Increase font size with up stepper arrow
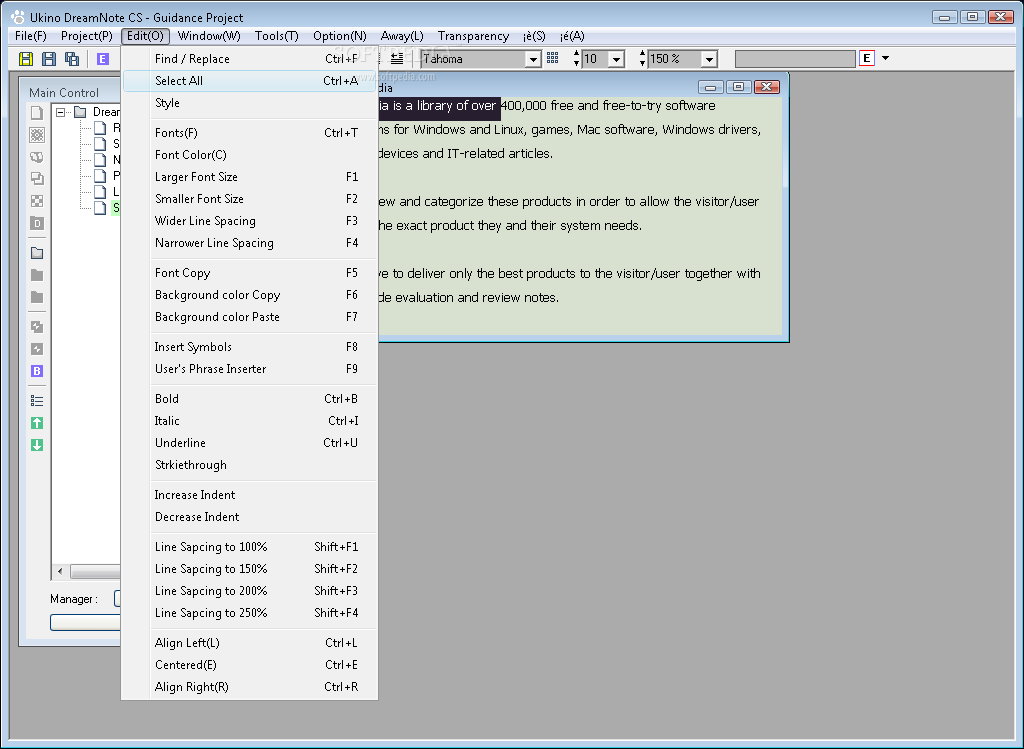The height and width of the screenshot is (749, 1024). click(x=577, y=54)
